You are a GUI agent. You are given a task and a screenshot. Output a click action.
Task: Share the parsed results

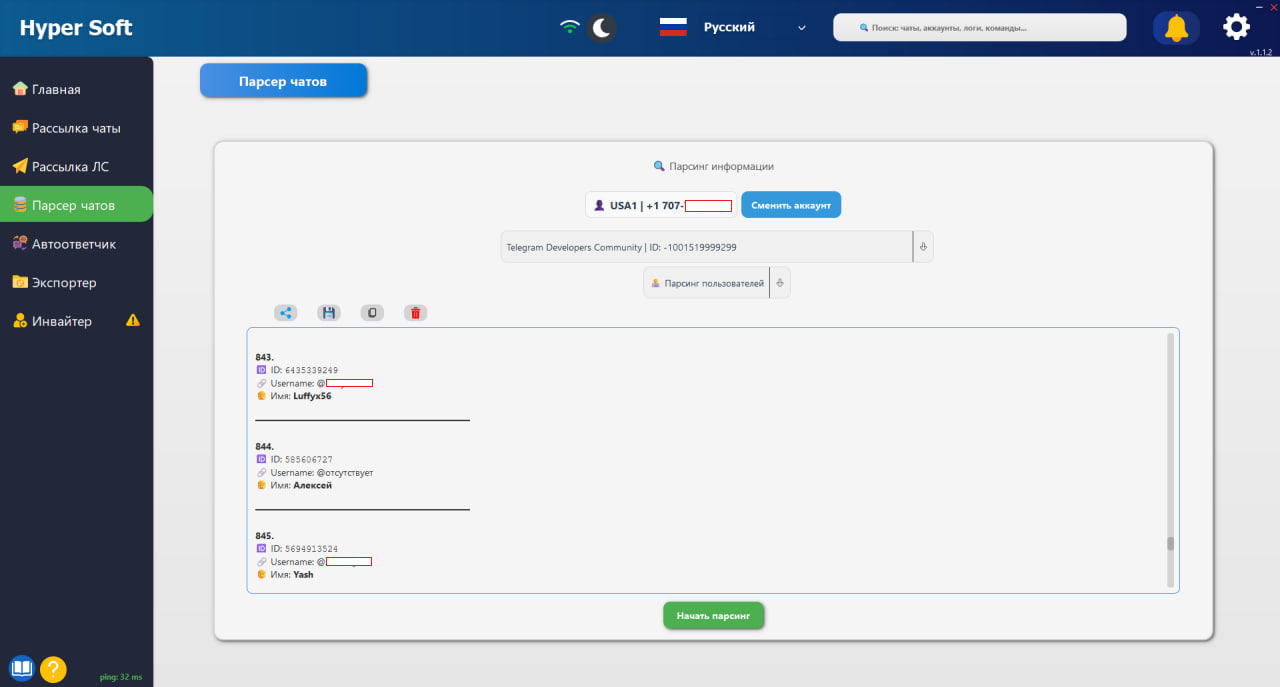coord(286,313)
